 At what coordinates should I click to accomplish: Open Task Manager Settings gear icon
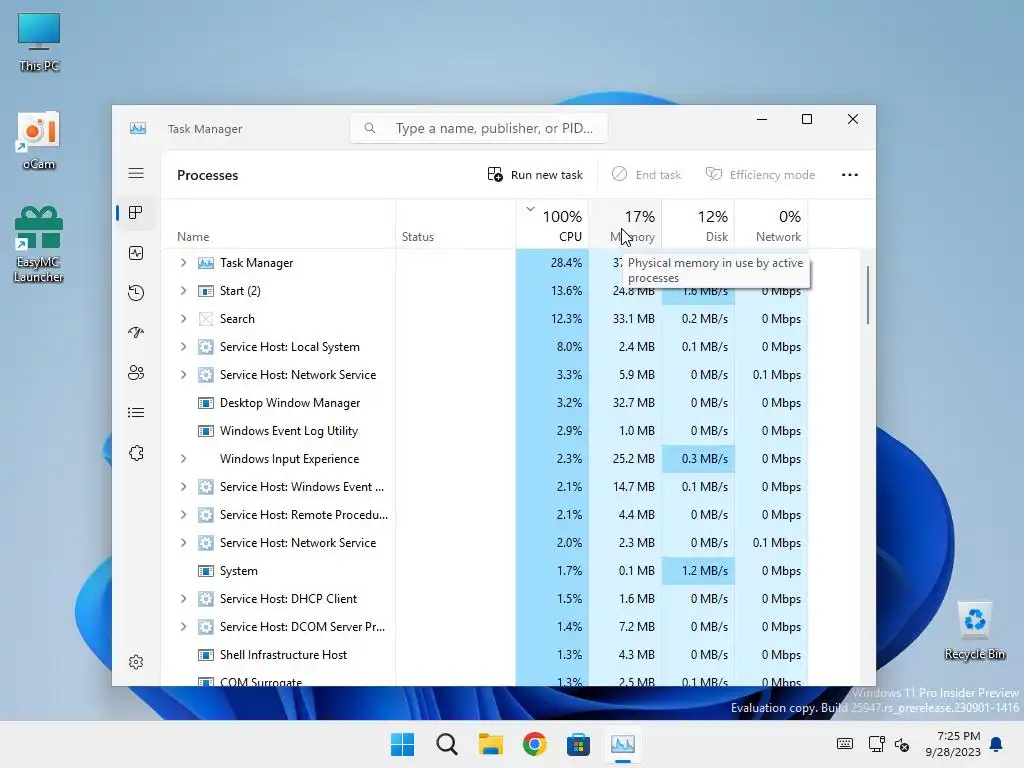pos(136,662)
